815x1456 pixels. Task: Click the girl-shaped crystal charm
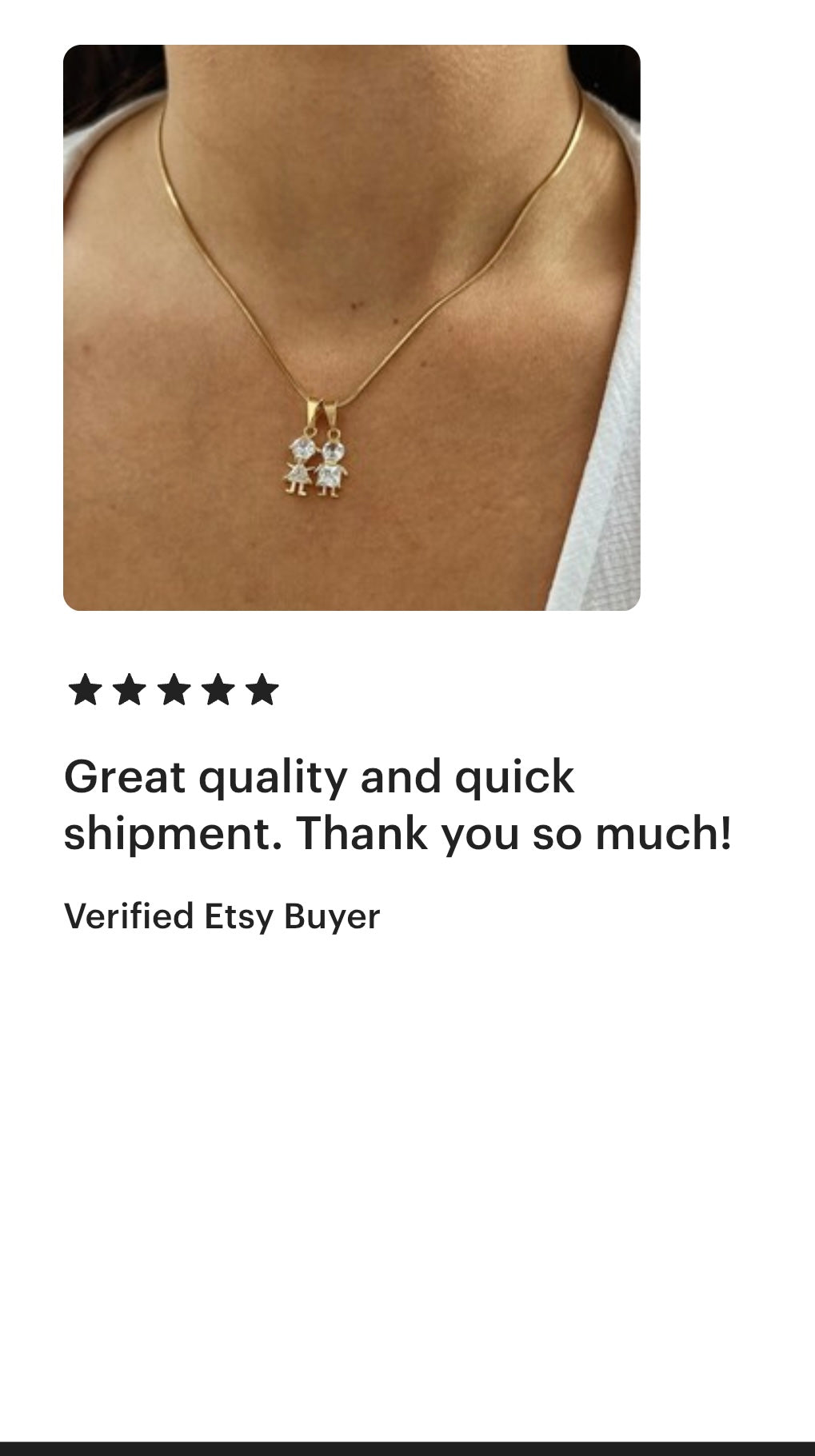point(299,465)
